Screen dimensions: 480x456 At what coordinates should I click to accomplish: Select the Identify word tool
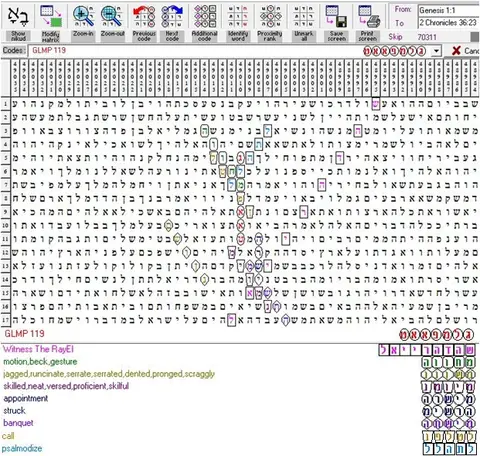pyautogui.click(x=238, y=16)
